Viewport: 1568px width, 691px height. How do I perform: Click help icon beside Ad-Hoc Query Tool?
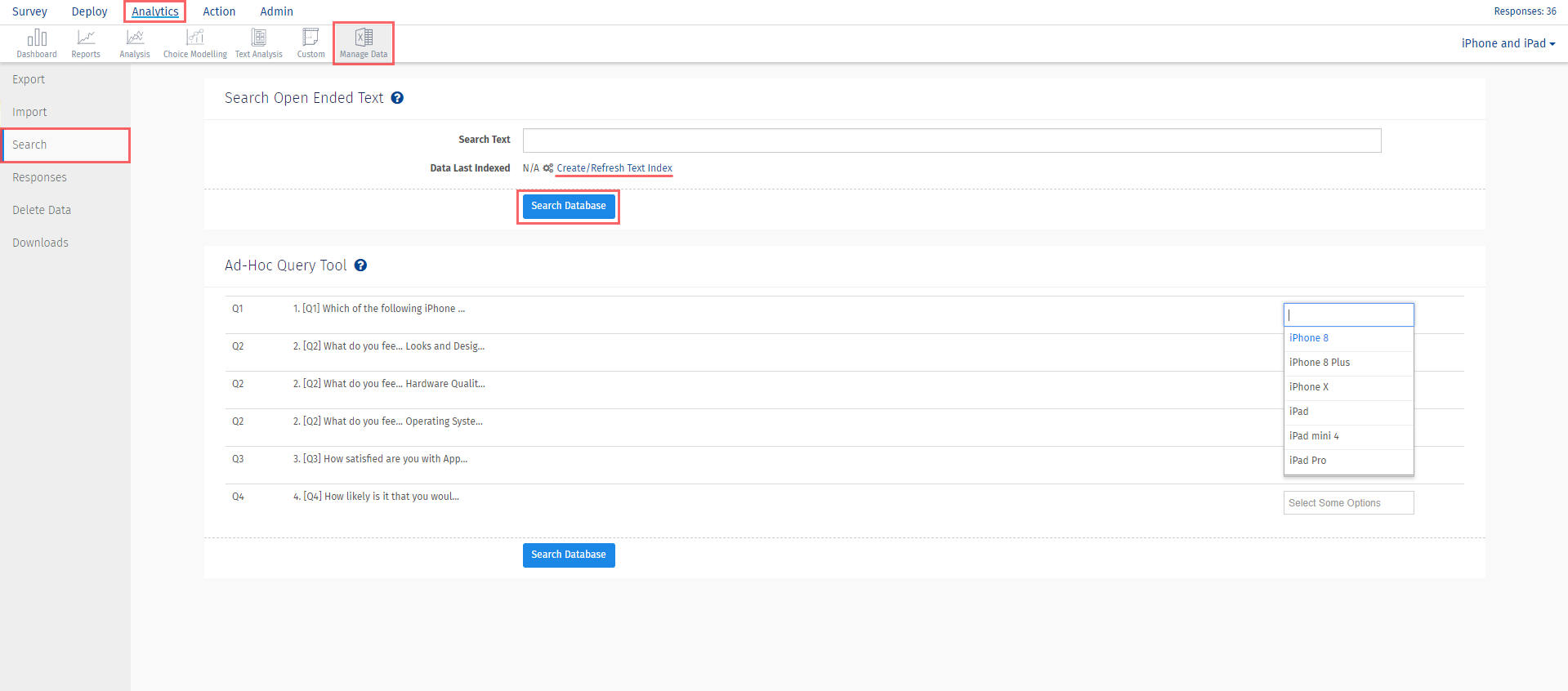[x=360, y=265]
